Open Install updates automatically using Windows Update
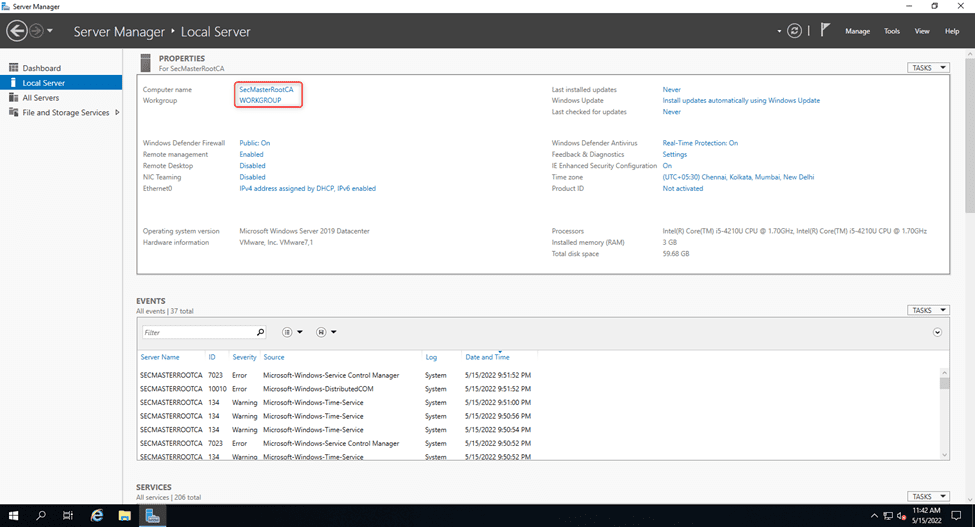Image resolution: width=975 pixels, height=527 pixels. (x=741, y=100)
